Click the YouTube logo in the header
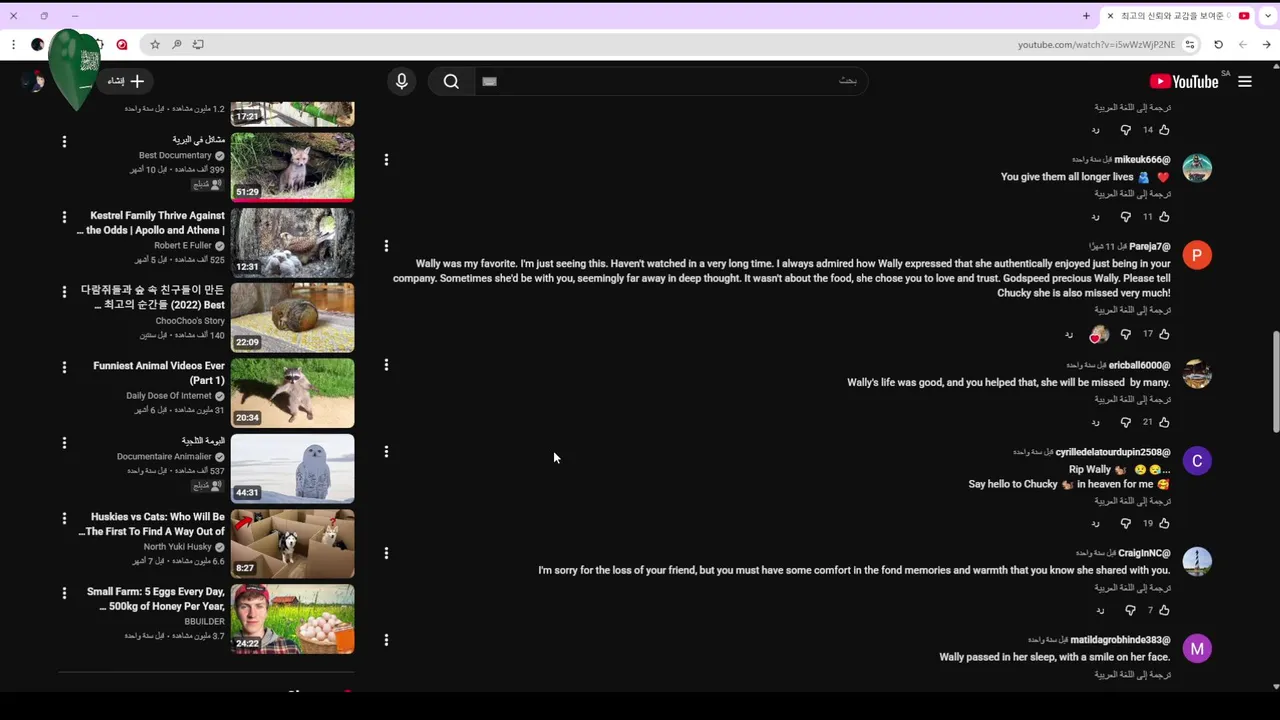 [1184, 82]
